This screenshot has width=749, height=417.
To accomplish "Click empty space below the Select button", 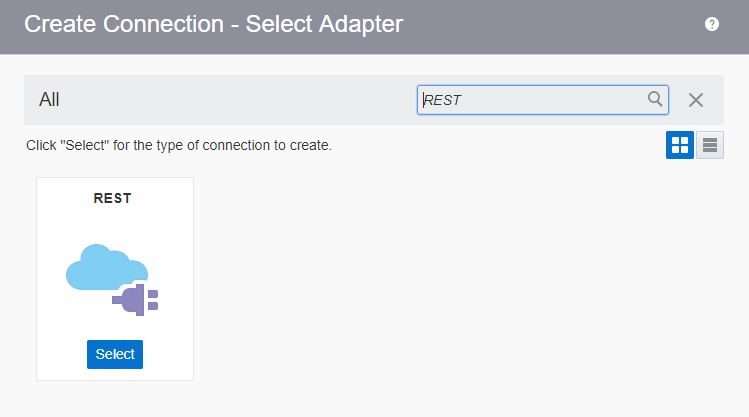I will point(115,374).
